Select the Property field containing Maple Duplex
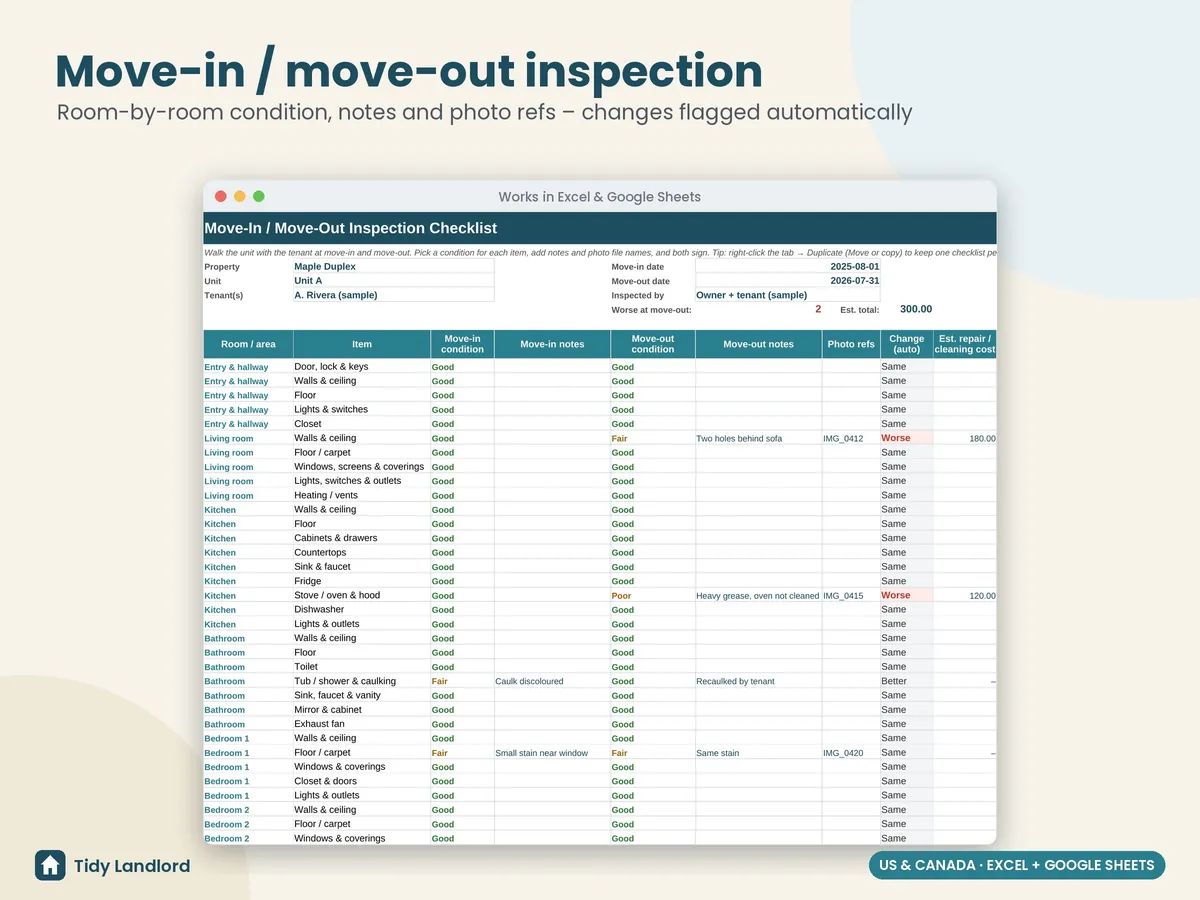This screenshot has height=900, width=1200. (x=393, y=267)
